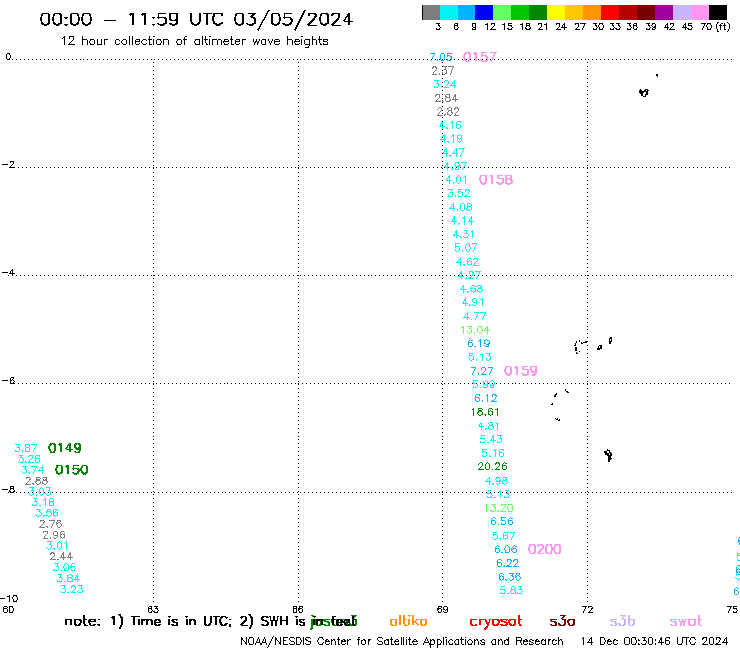
Task: Click the green time stamp 0149
Action: 65,448
